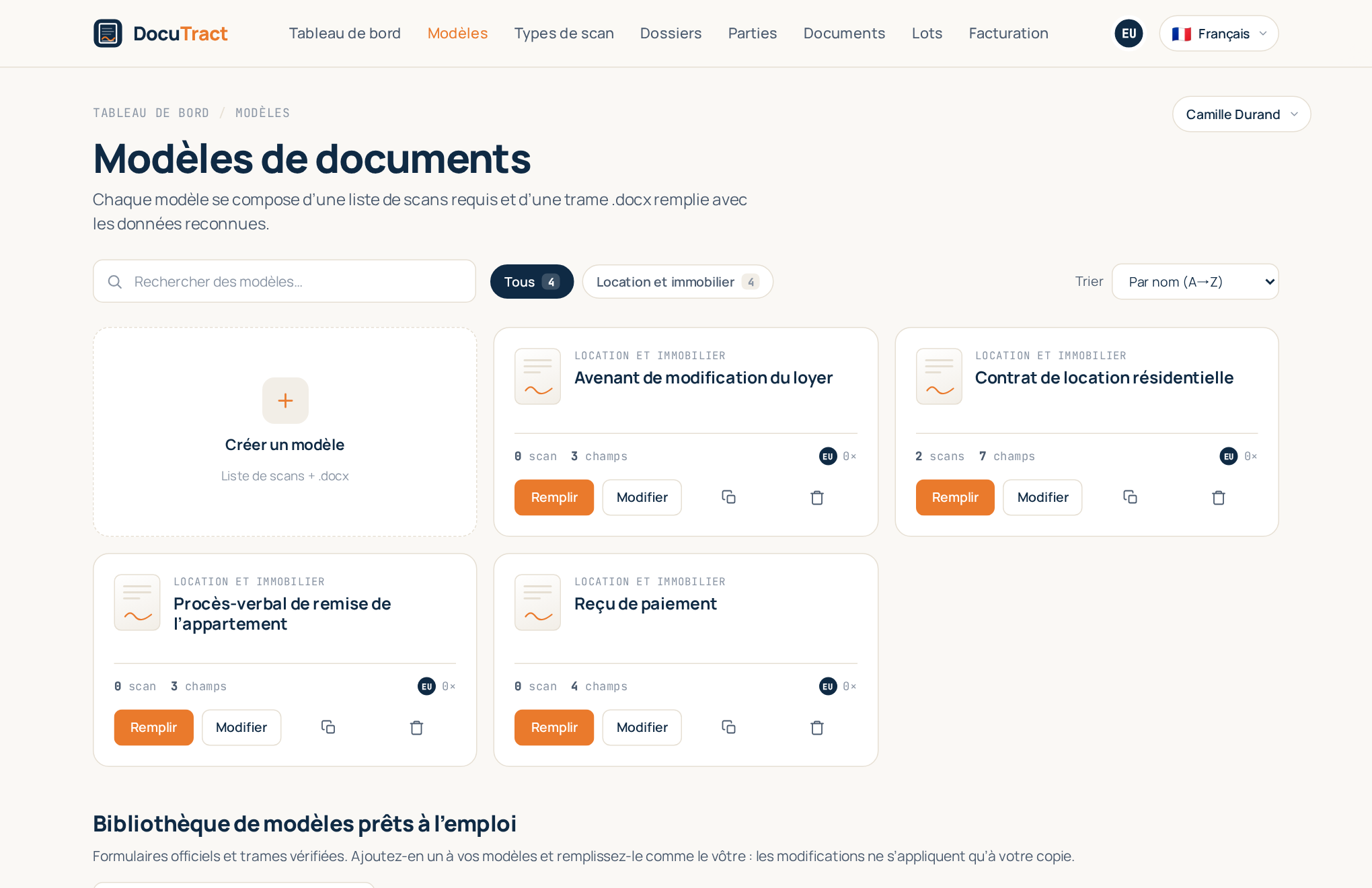This screenshot has height=888, width=1372.
Task: Duplicate the Contrat de location résidentielle model
Action: point(1130,497)
